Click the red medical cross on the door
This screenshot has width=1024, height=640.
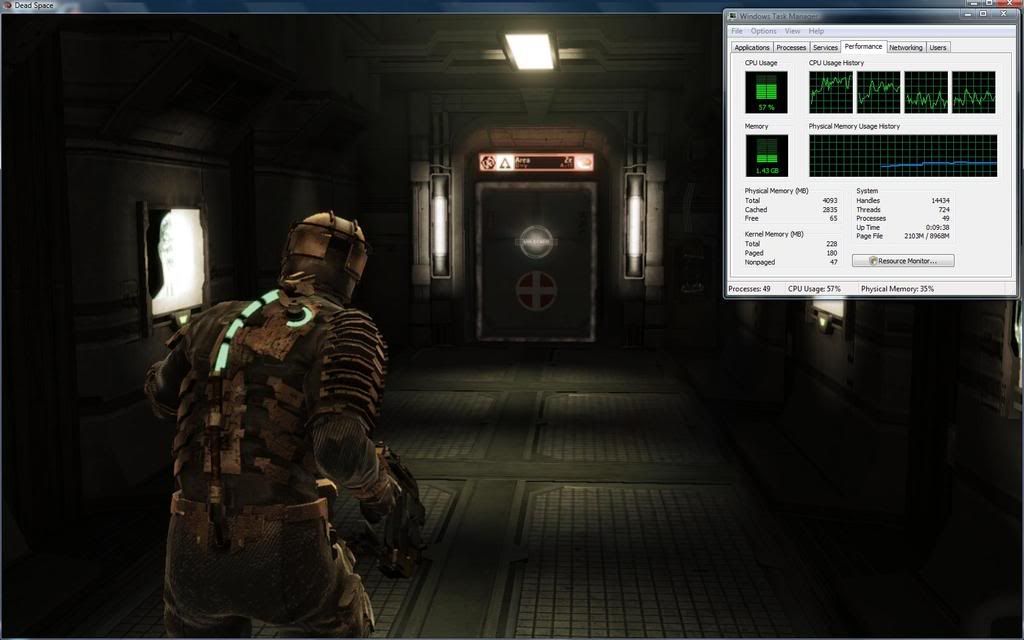pyautogui.click(x=536, y=291)
